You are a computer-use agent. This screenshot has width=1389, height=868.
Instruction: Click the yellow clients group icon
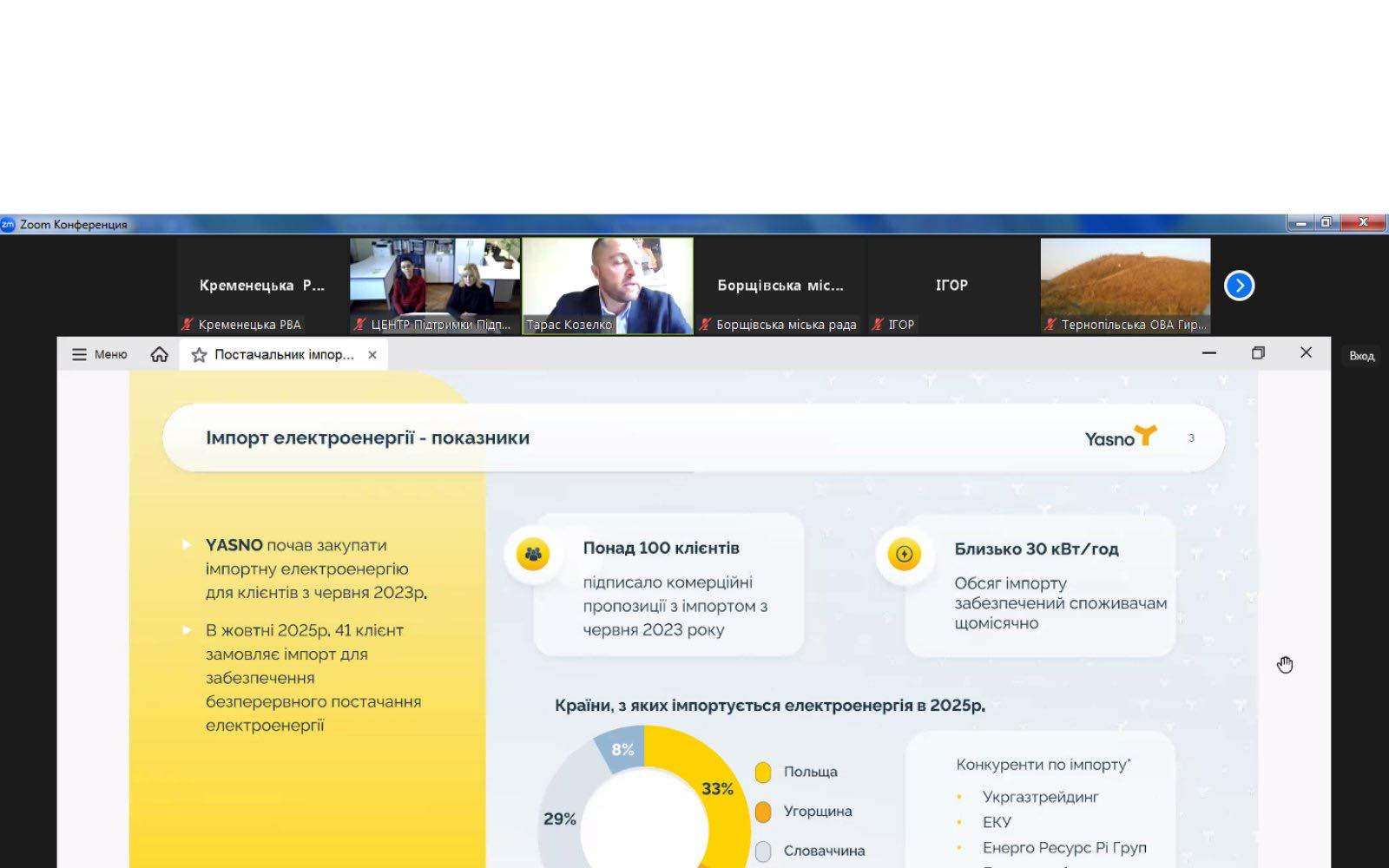coord(533,554)
